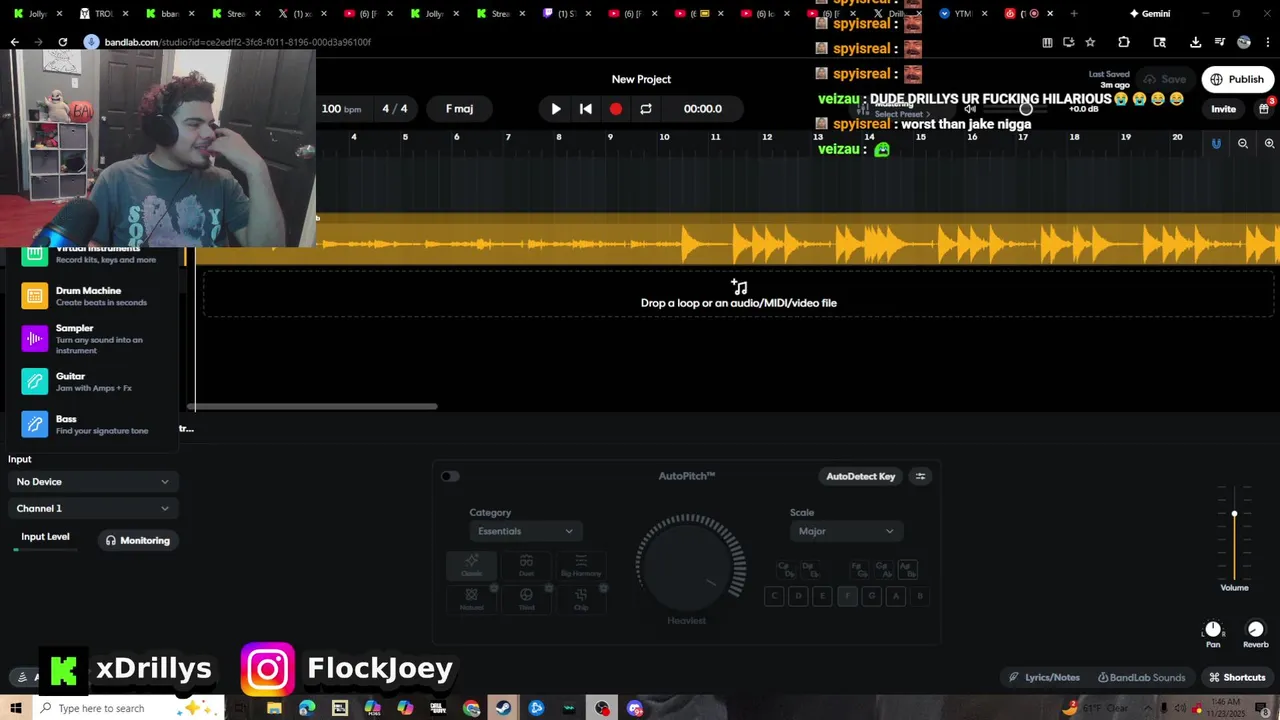
Task: Toggle loop cycle mode
Action: (646, 109)
